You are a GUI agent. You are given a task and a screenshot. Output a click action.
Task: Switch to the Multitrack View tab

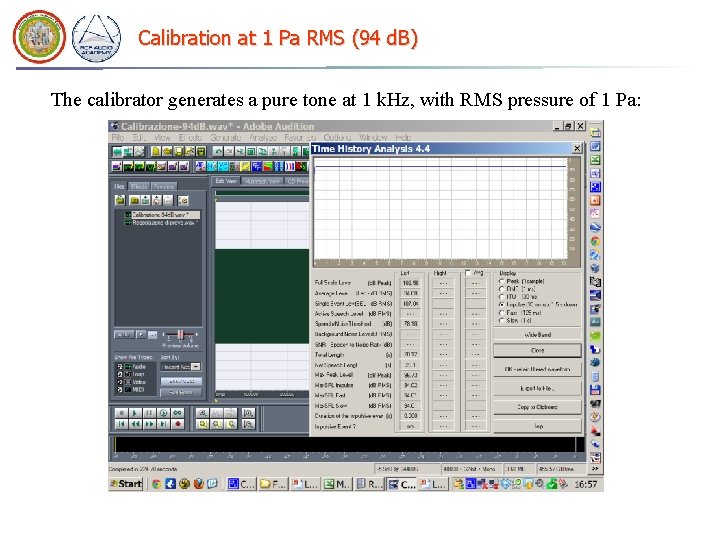pyautogui.click(x=262, y=181)
